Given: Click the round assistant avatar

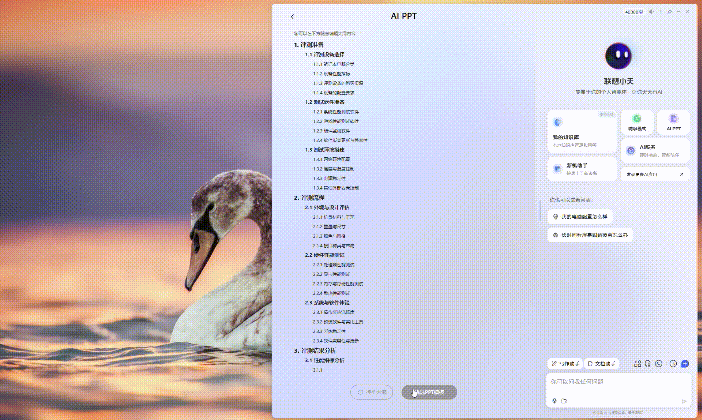Looking at the screenshot, I should point(618,57).
